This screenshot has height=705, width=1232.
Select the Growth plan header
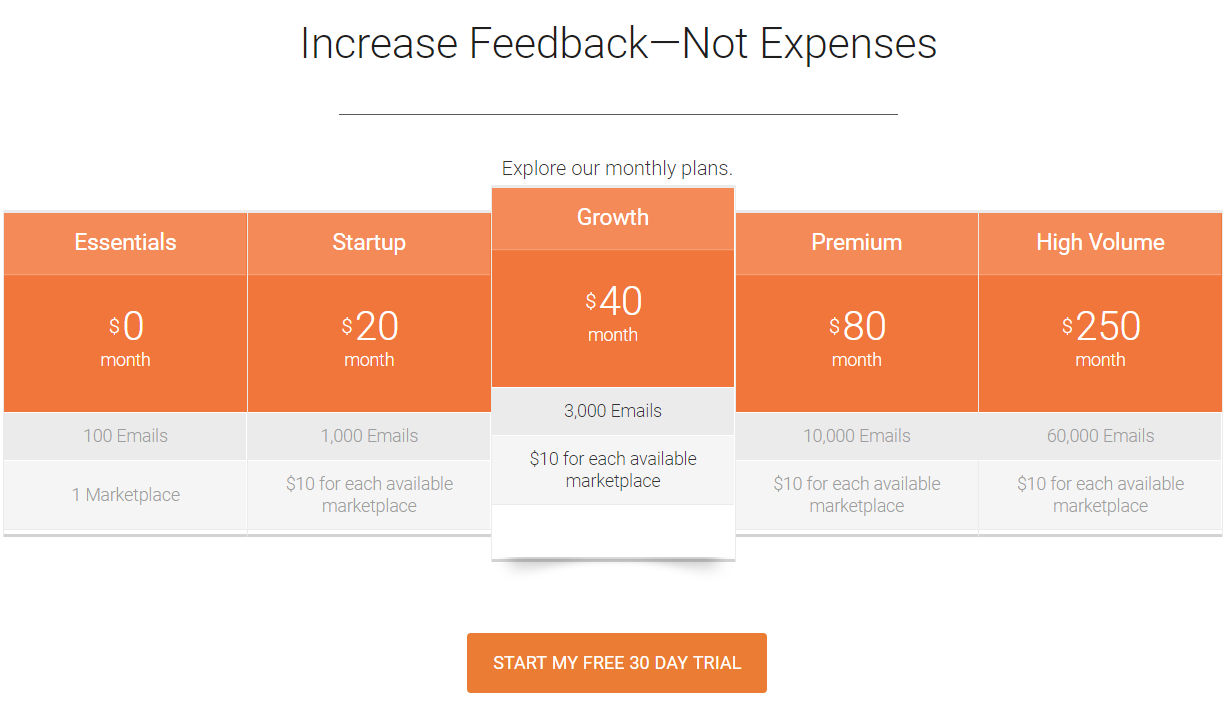click(x=612, y=217)
